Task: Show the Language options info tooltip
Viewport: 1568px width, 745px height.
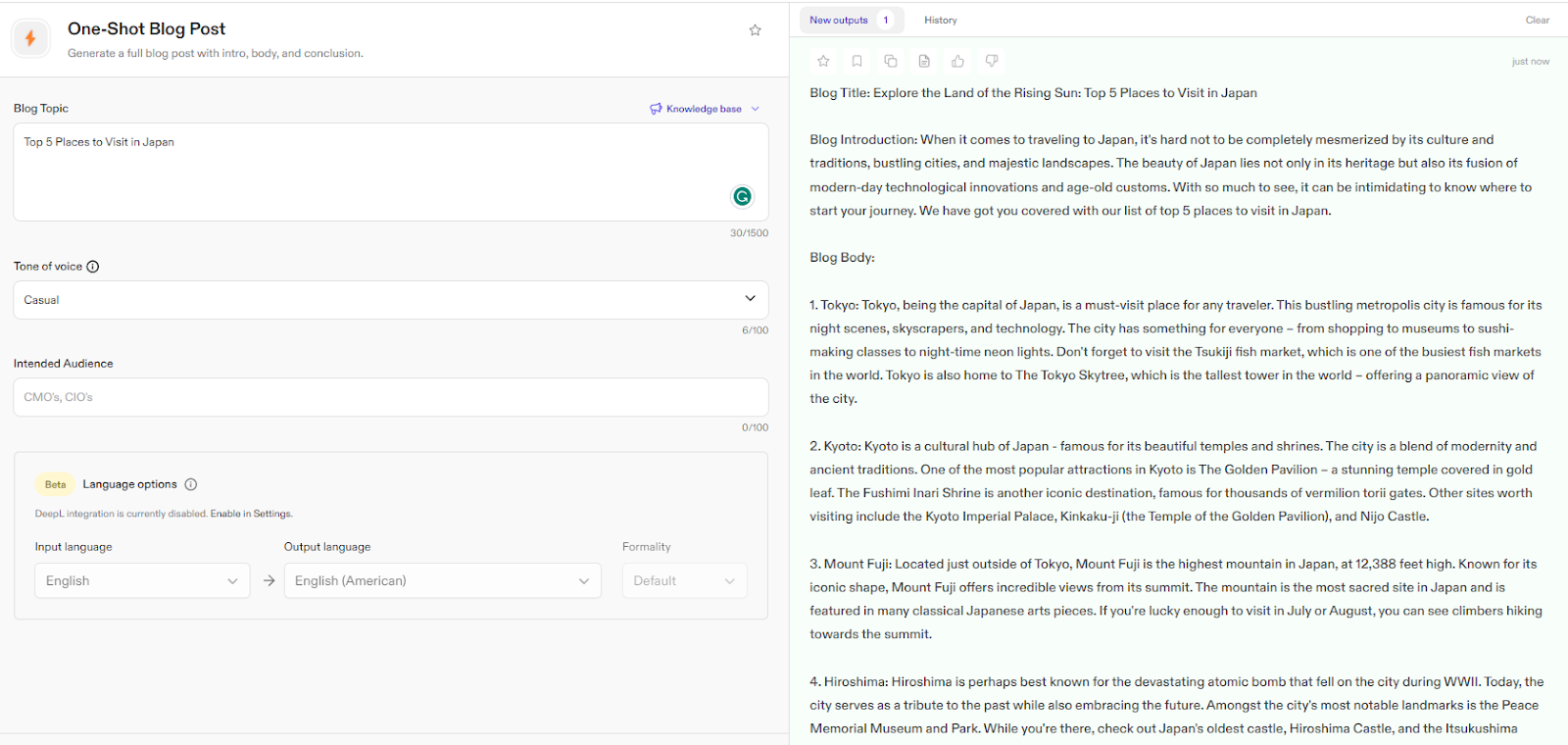Action: [191, 484]
